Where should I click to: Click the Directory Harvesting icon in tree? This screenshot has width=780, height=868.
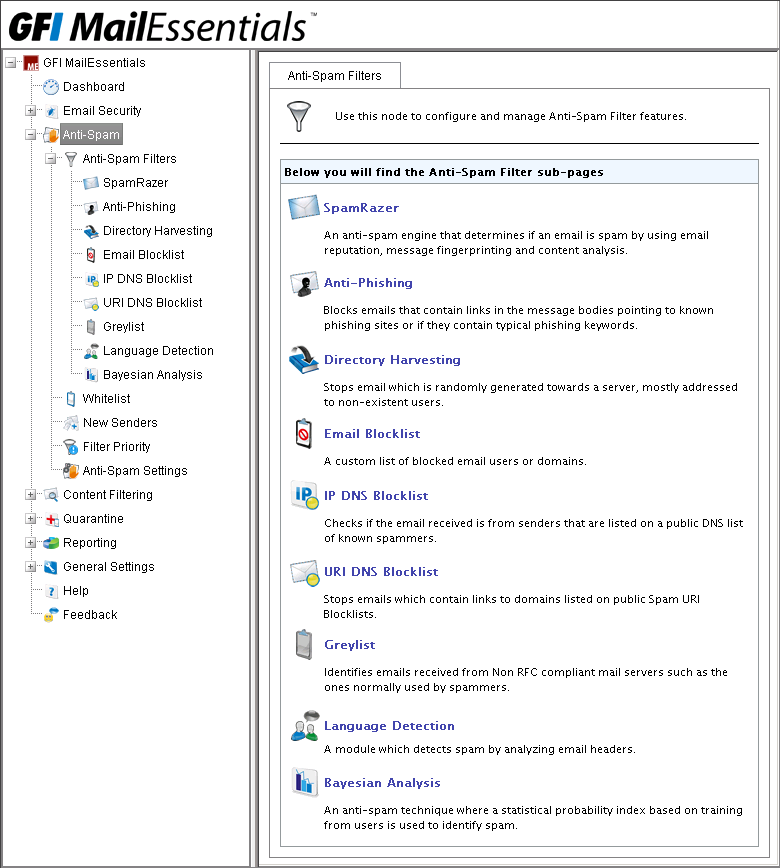tap(91, 231)
